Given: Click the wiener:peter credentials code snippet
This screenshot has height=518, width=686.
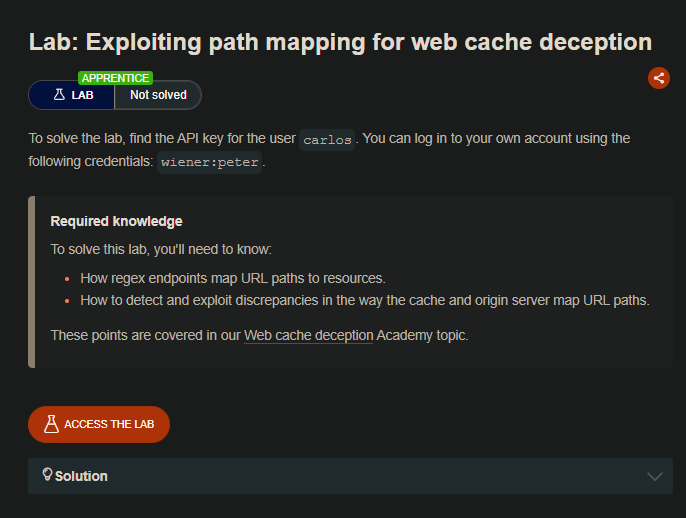Looking at the screenshot, I should point(210,162).
